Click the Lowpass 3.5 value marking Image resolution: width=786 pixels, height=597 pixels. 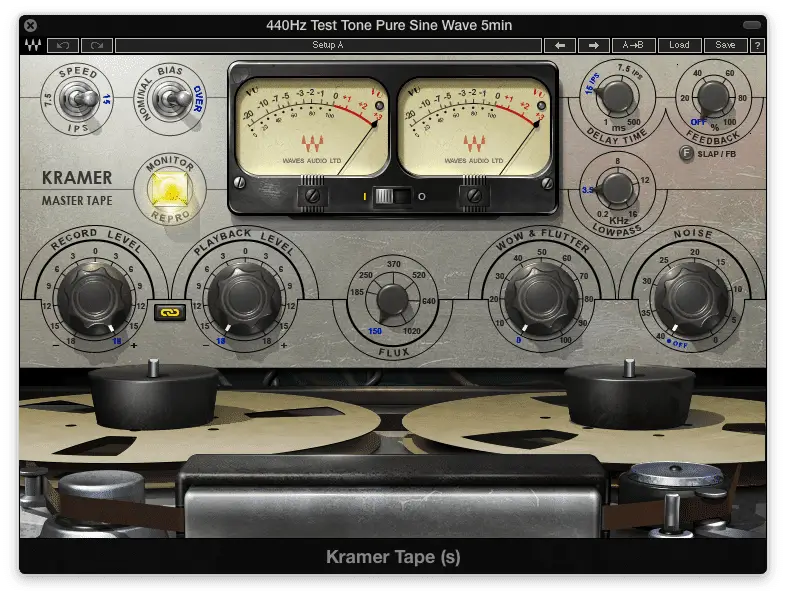tap(587, 190)
